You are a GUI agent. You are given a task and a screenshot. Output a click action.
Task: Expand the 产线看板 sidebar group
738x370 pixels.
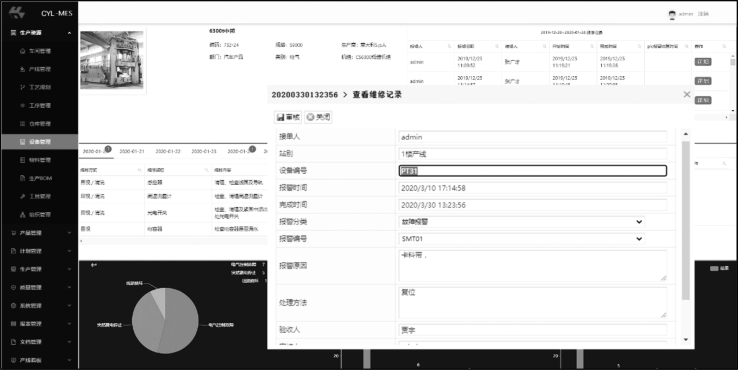69,360
